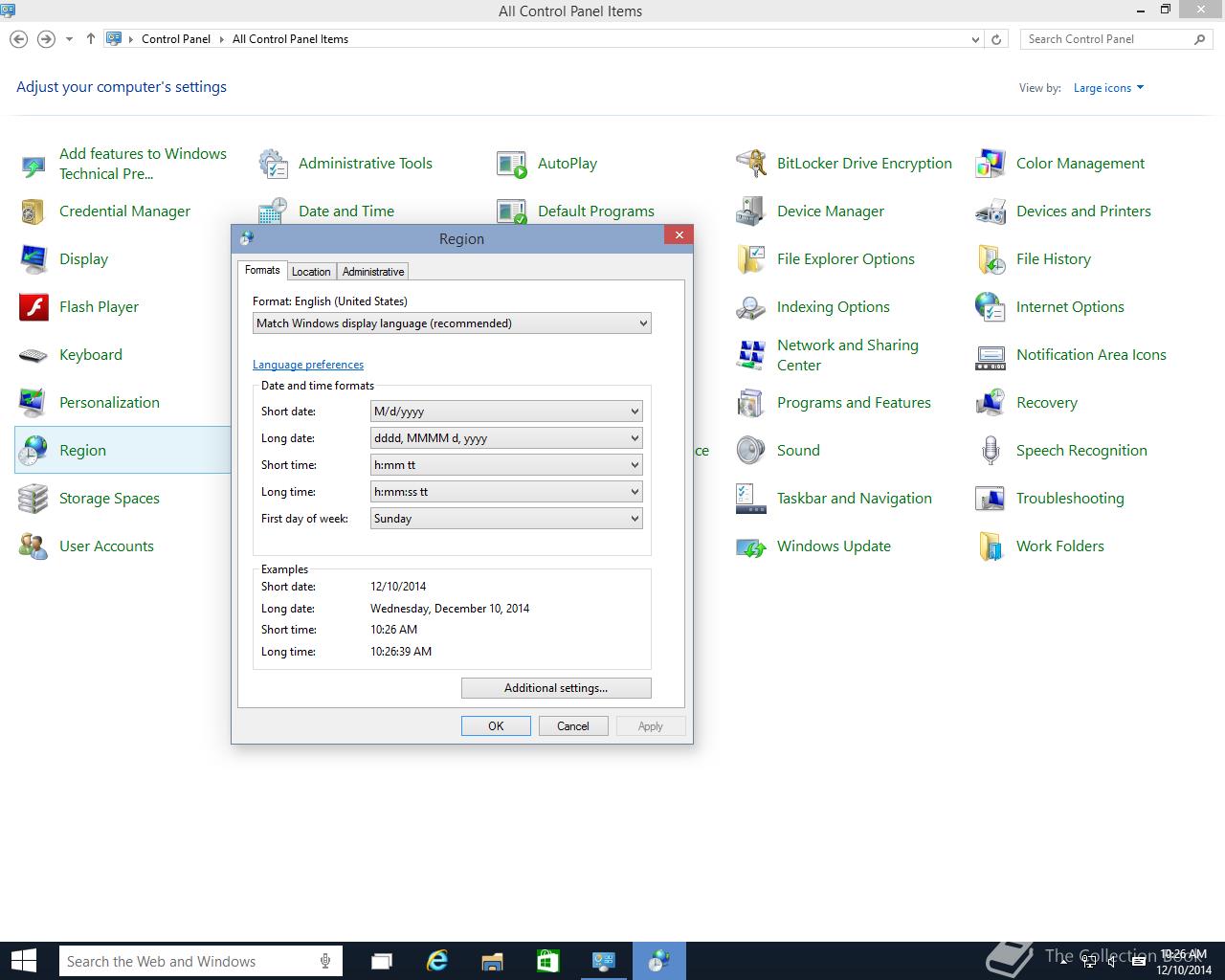Screen dimensions: 1225x980
Task: Open the Network and Sharing Center icon
Action: click(751, 355)
